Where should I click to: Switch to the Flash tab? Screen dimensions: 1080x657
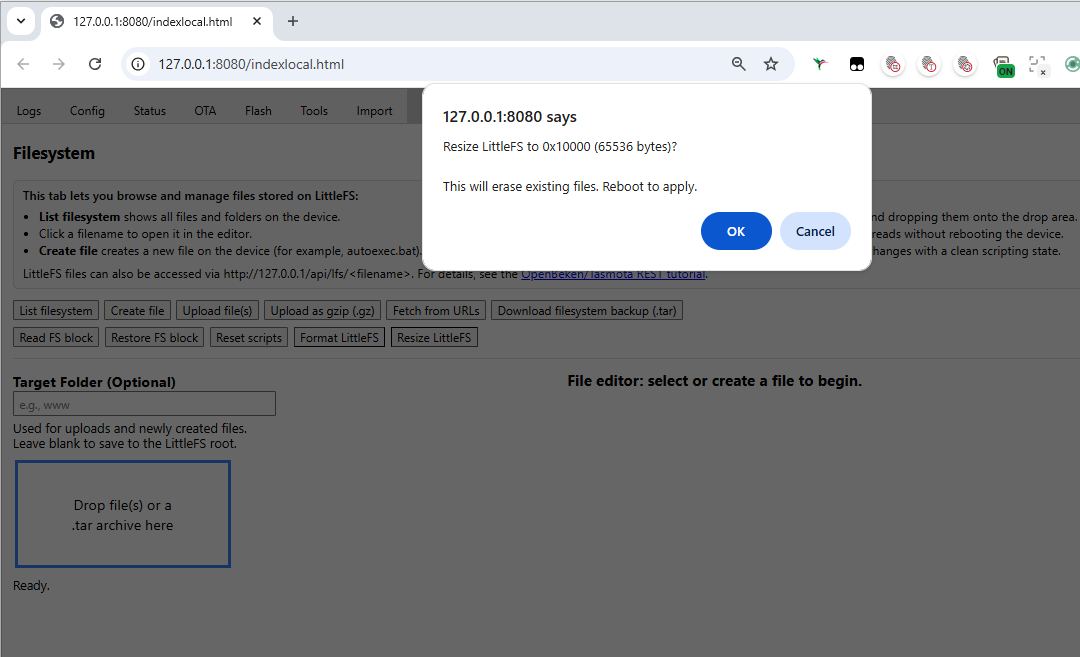(258, 111)
